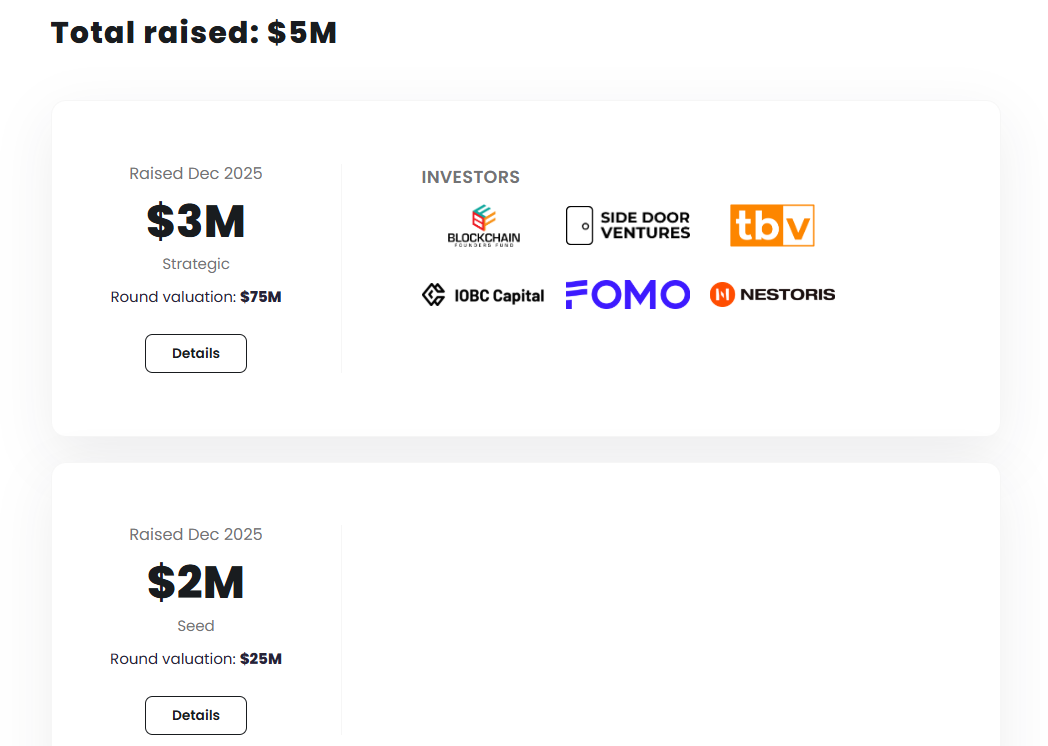Open the orange tbv investor logo

[x=772, y=226]
